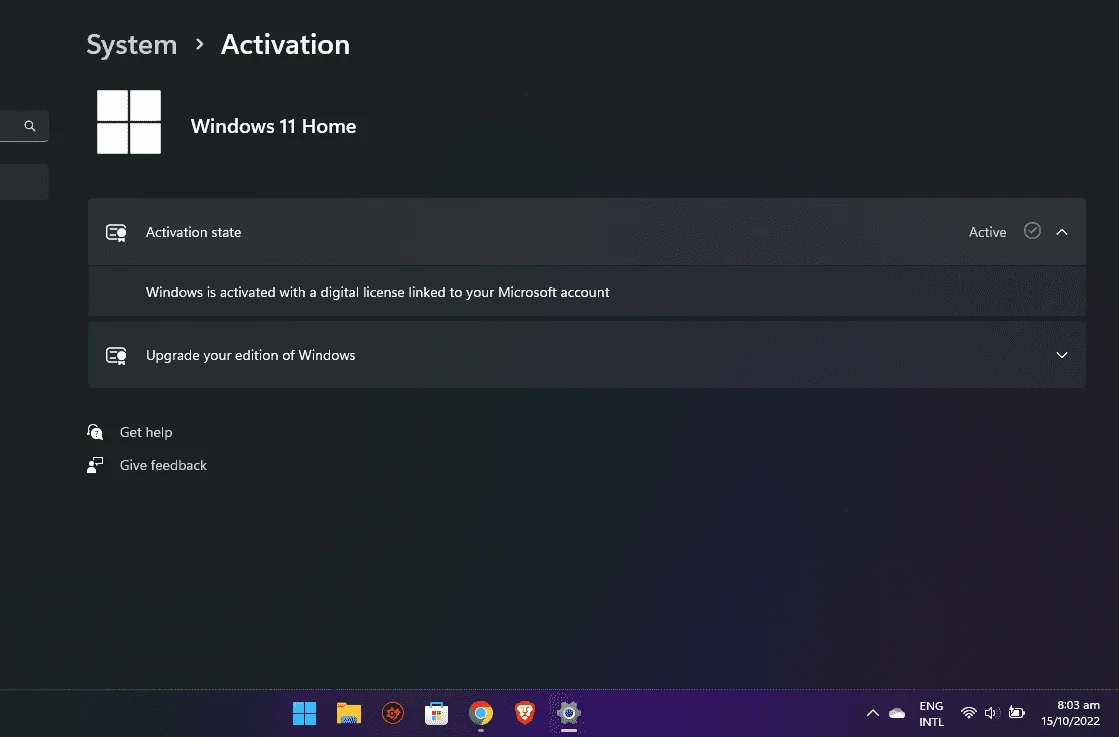Viewport: 1119px width, 737px height.
Task: Open File Explorer from the taskbar
Action: coord(349,713)
